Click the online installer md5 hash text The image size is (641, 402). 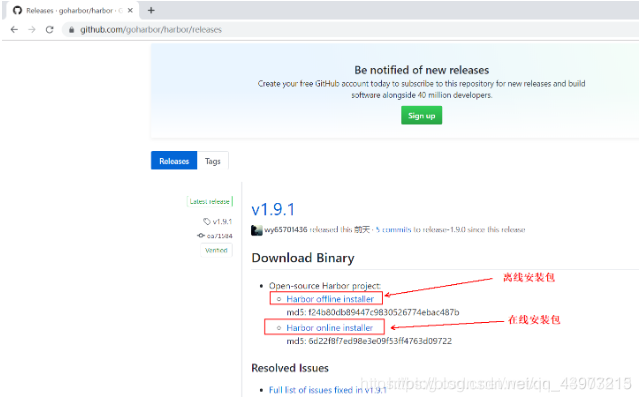[369, 341]
